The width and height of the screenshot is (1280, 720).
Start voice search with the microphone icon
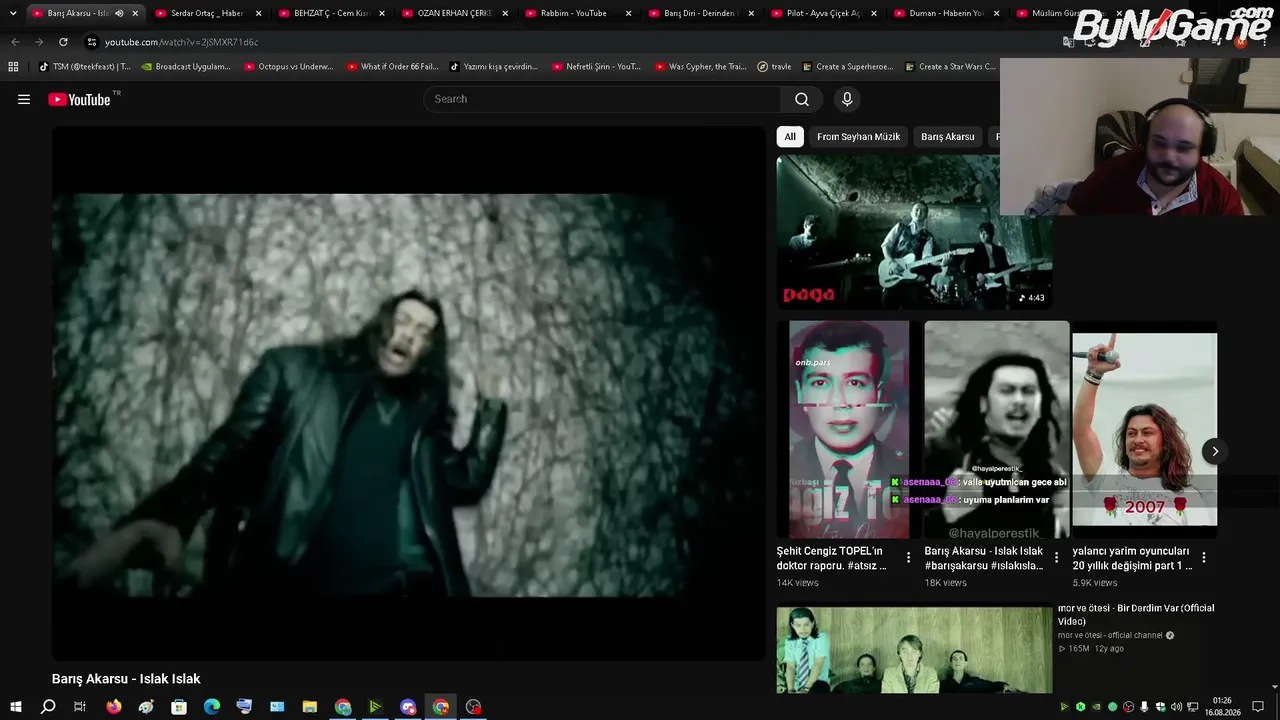click(847, 99)
